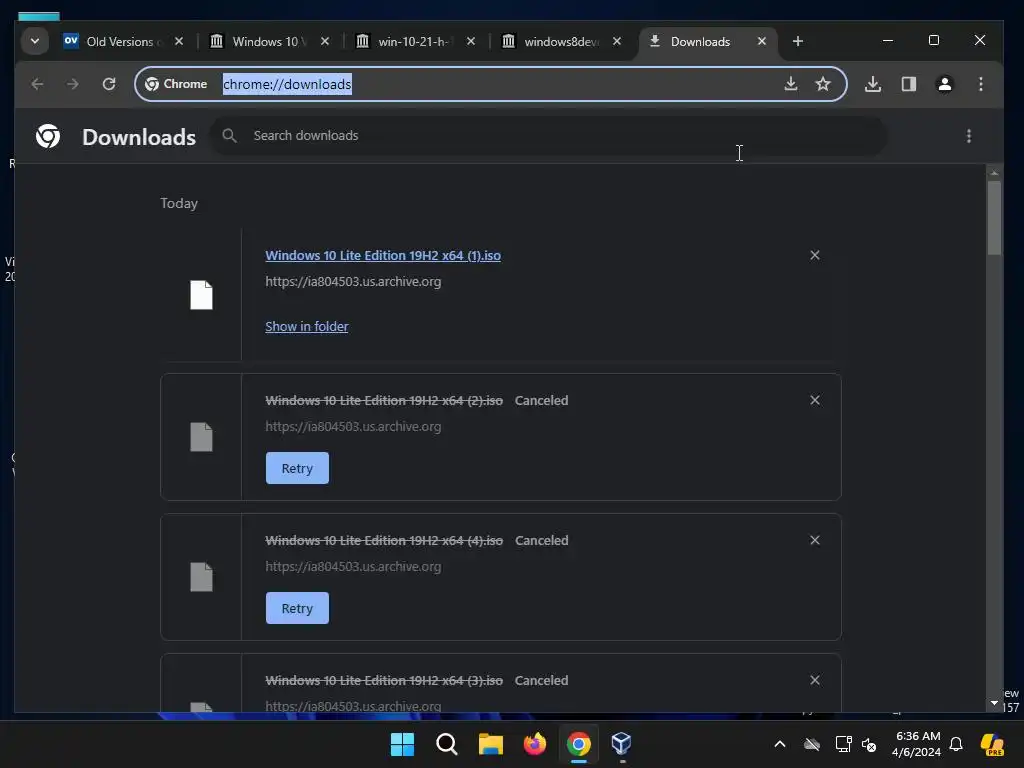
Task: Click the Chrome site info chip
Action: point(176,84)
